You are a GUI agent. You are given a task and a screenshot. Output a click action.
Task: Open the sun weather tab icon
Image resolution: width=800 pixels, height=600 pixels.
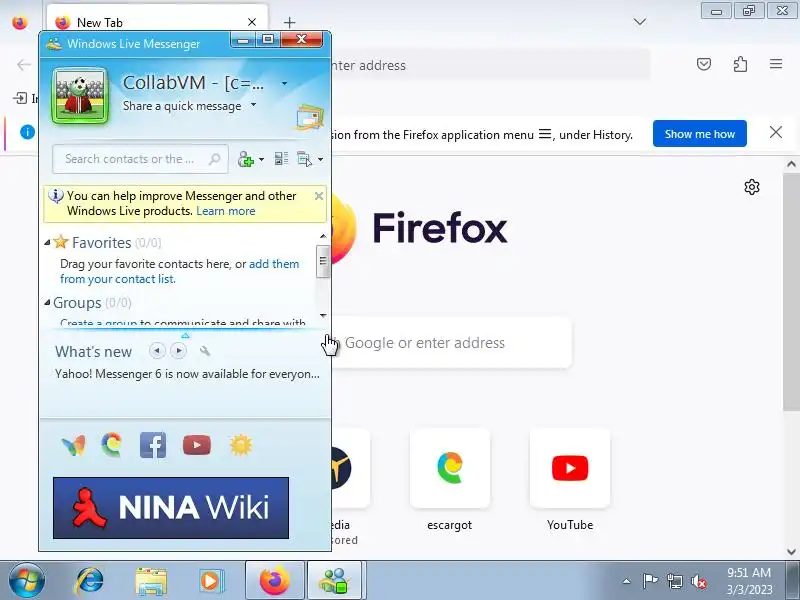(241, 445)
